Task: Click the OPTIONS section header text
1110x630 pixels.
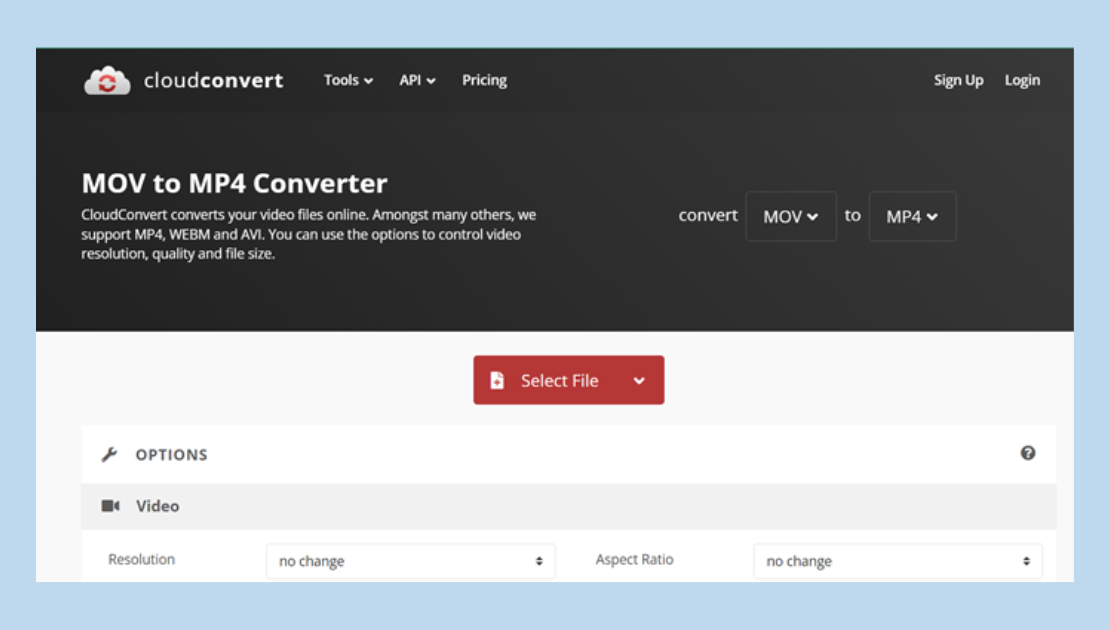Action: click(171, 455)
